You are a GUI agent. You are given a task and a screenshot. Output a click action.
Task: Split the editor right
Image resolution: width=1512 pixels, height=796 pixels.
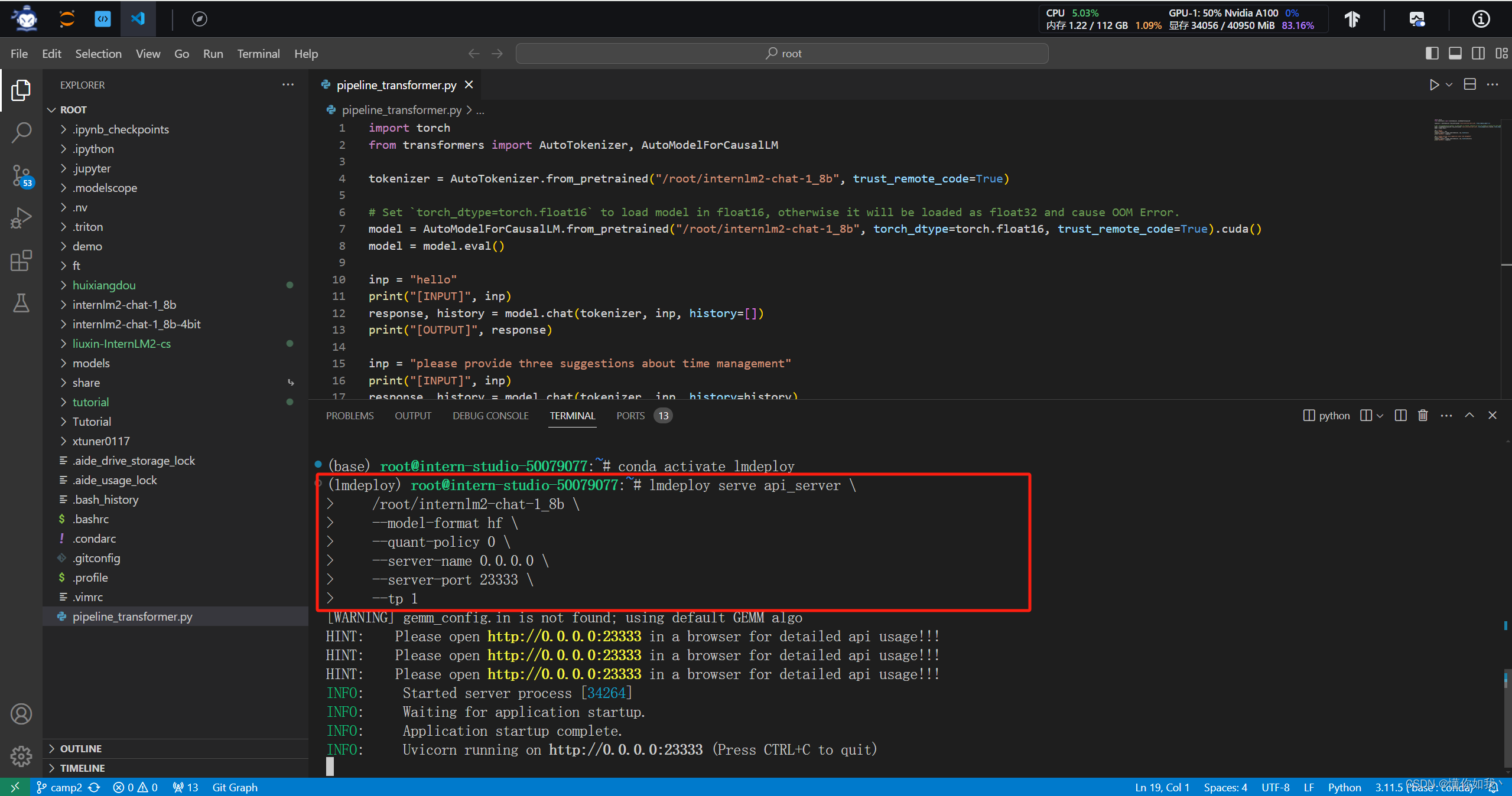point(1470,85)
